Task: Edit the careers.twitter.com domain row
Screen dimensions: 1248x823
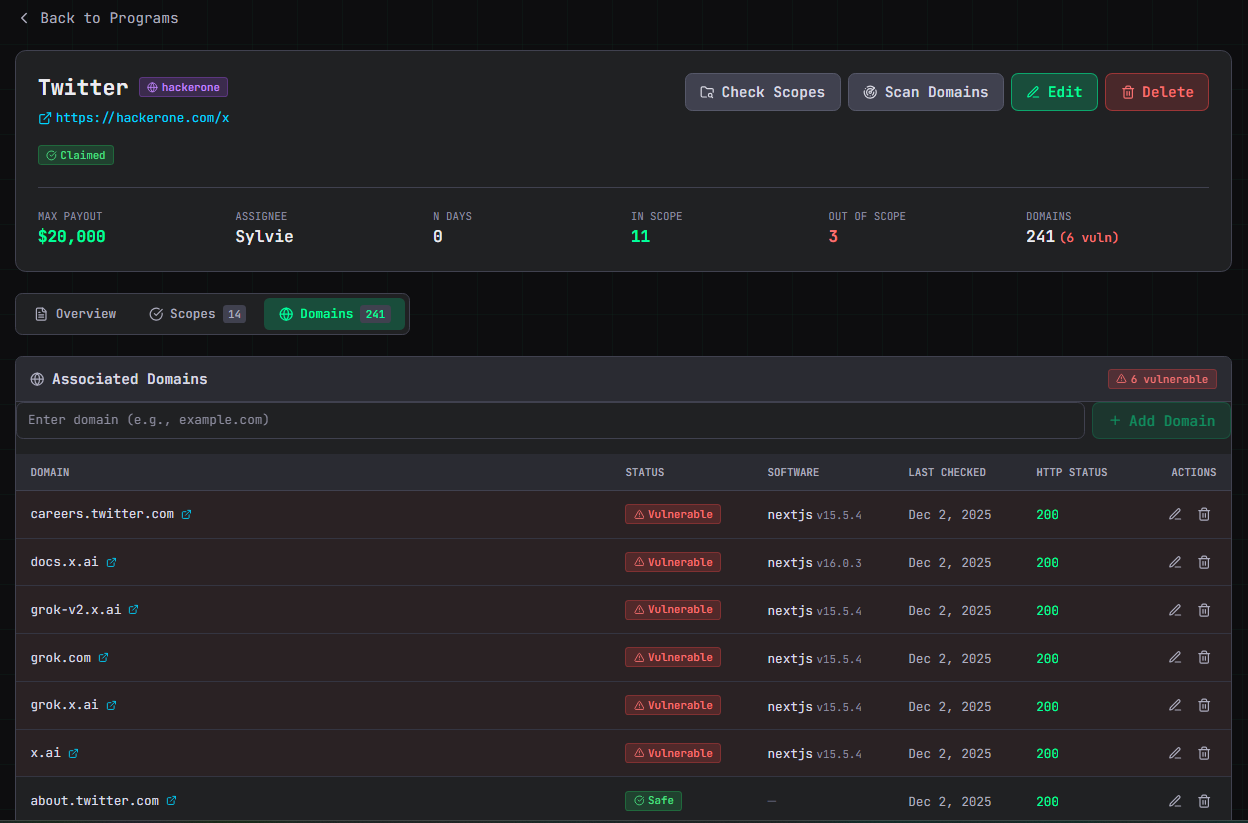Action: [x=1175, y=514]
